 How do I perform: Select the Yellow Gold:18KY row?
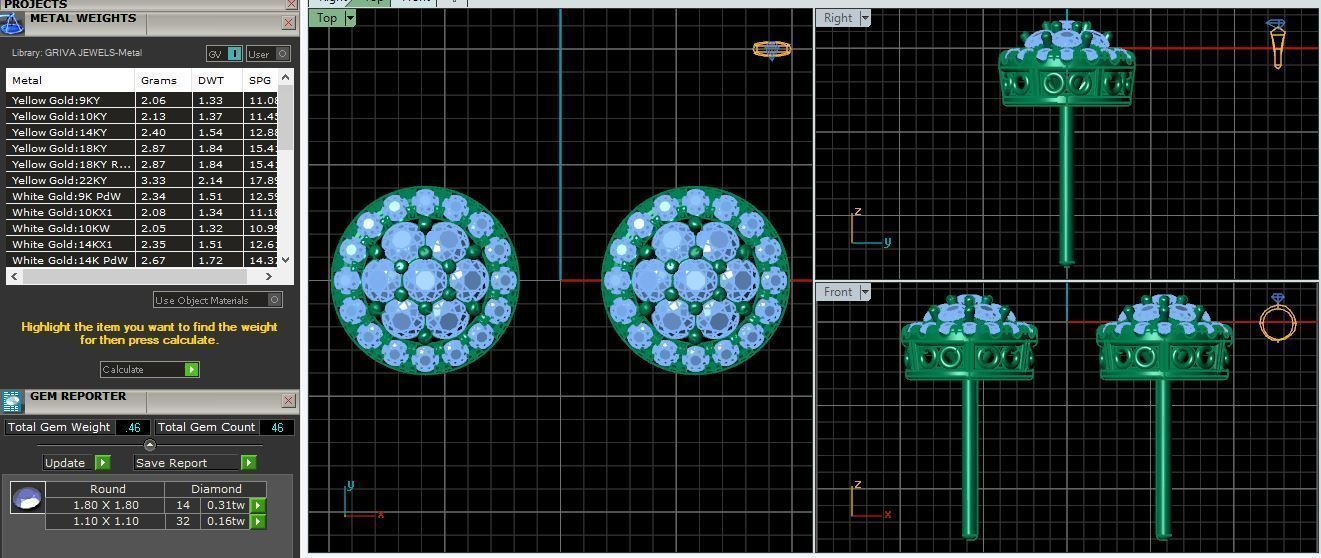click(x=142, y=148)
